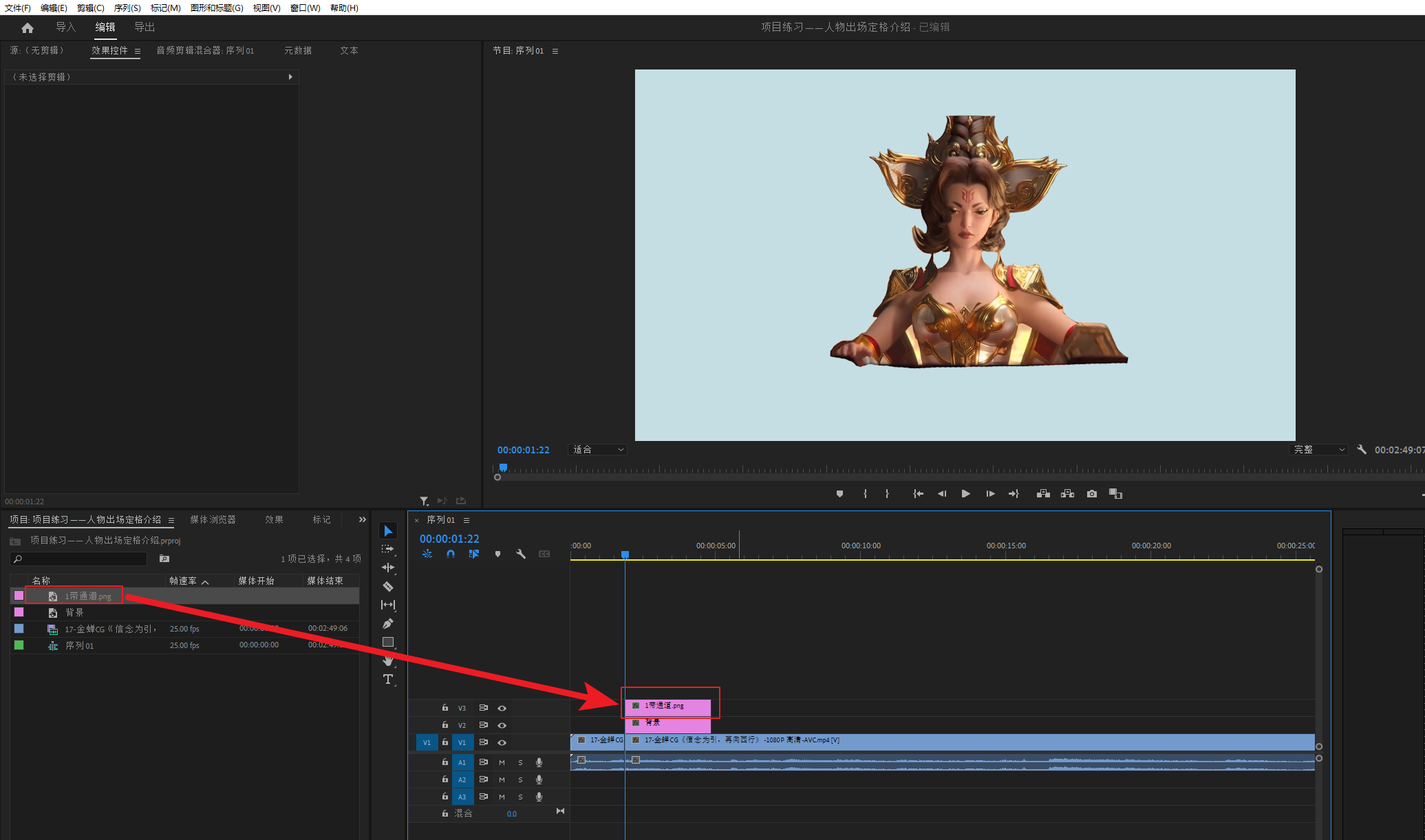Select the Razor tool
Image resolution: width=1425 pixels, height=840 pixels.
pyautogui.click(x=388, y=586)
